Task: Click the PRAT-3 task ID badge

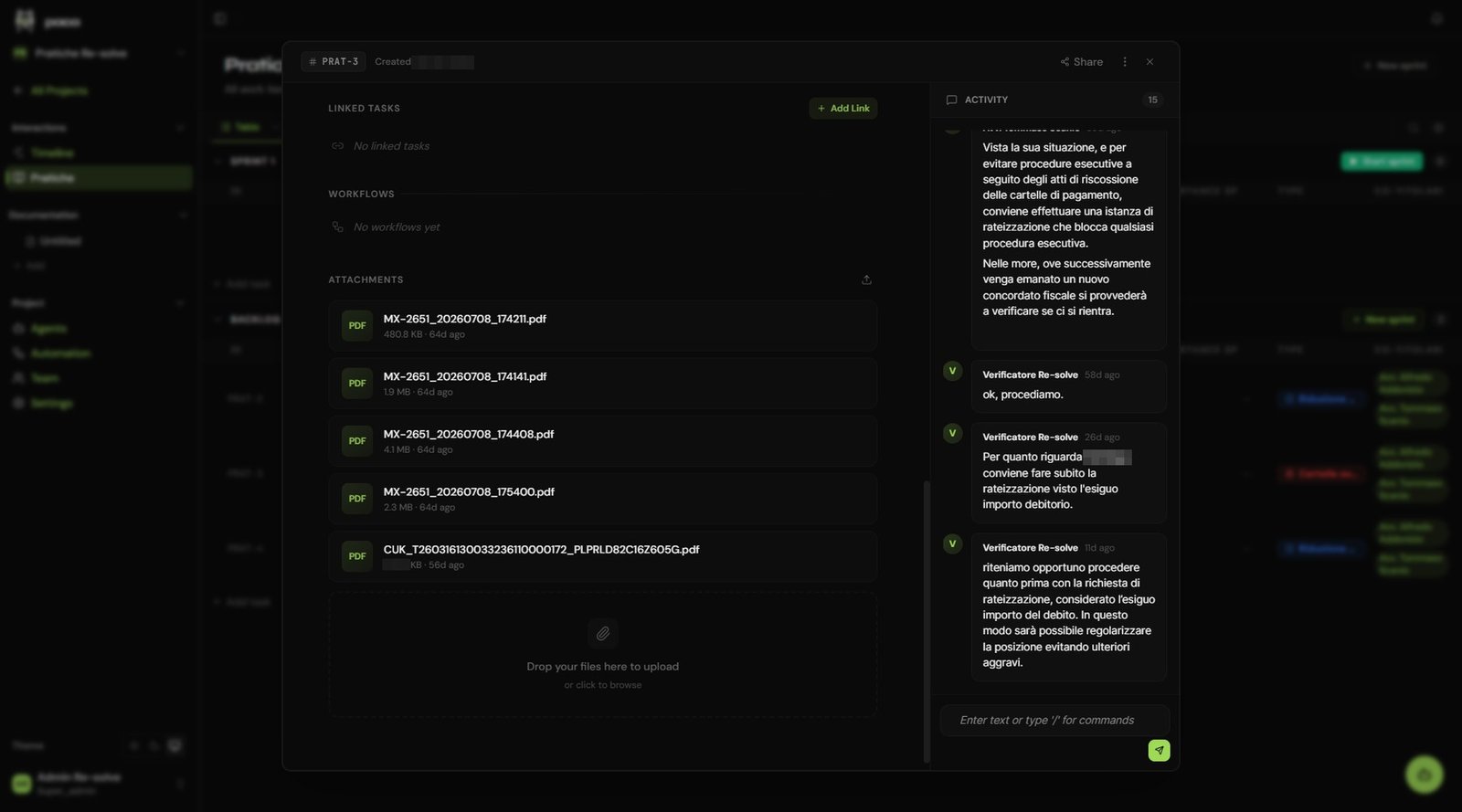Action: tap(334, 62)
